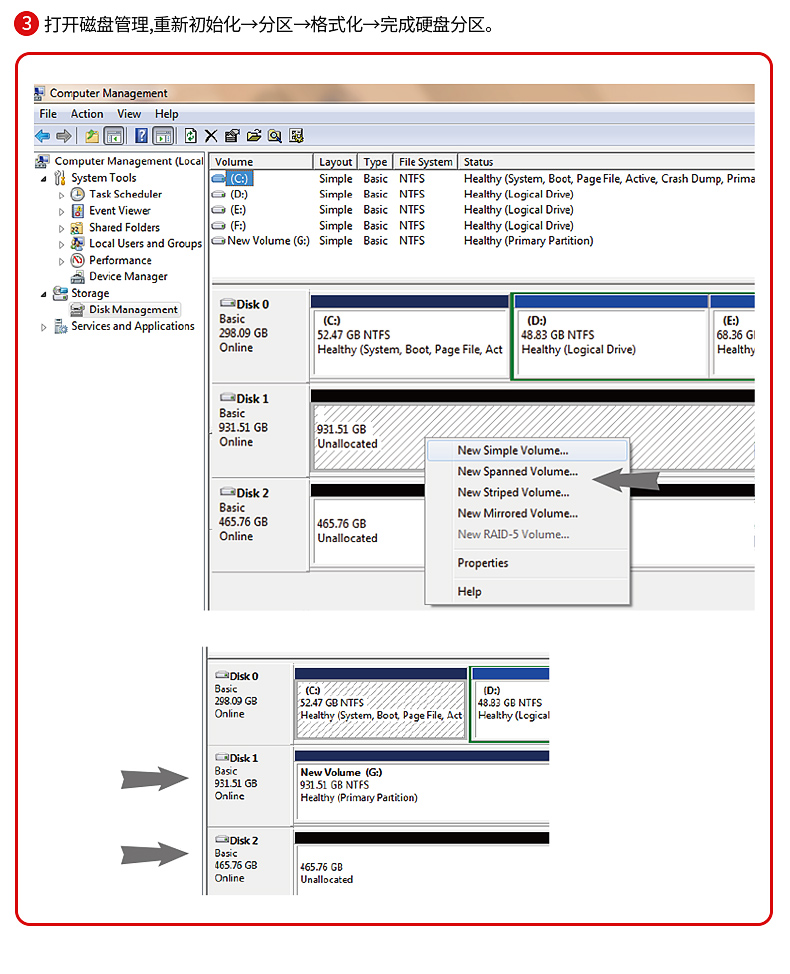This screenshot has width=790, height=974.
Task: Click the Computer Management title bar icon
Action: [x=39, y=93]
